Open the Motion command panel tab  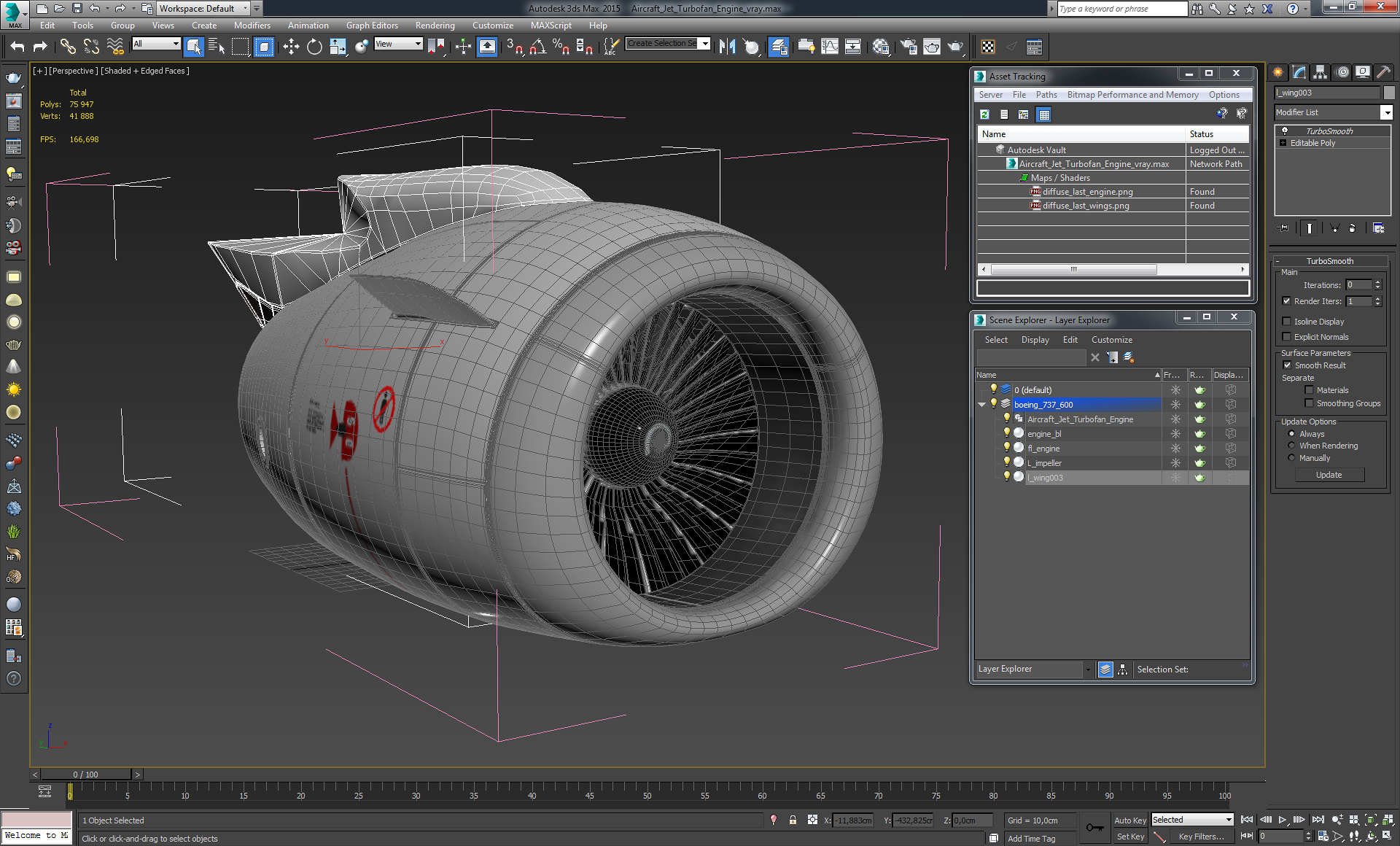1342,72
